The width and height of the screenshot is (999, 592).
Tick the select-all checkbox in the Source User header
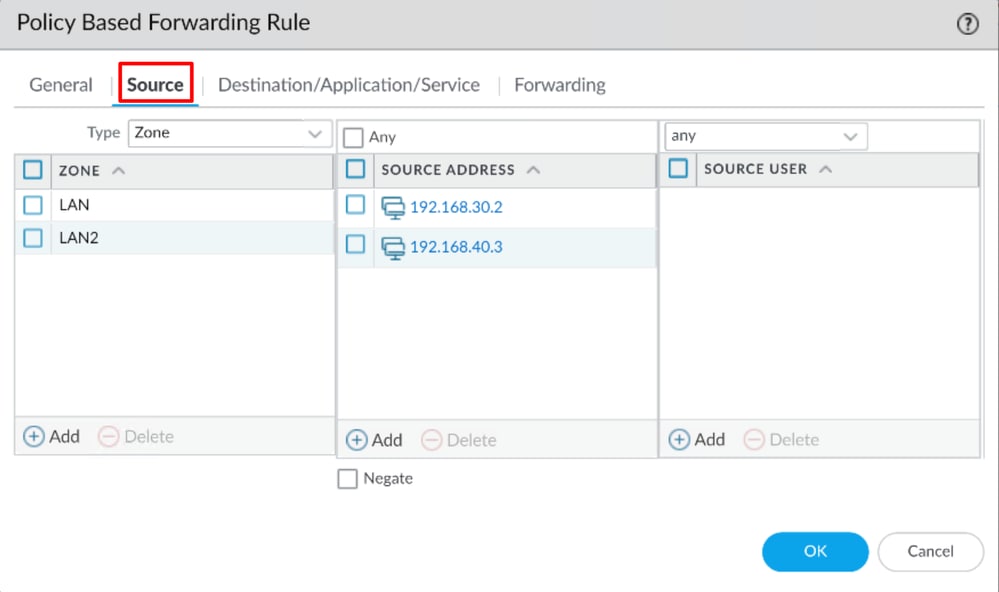coord(678,168)
